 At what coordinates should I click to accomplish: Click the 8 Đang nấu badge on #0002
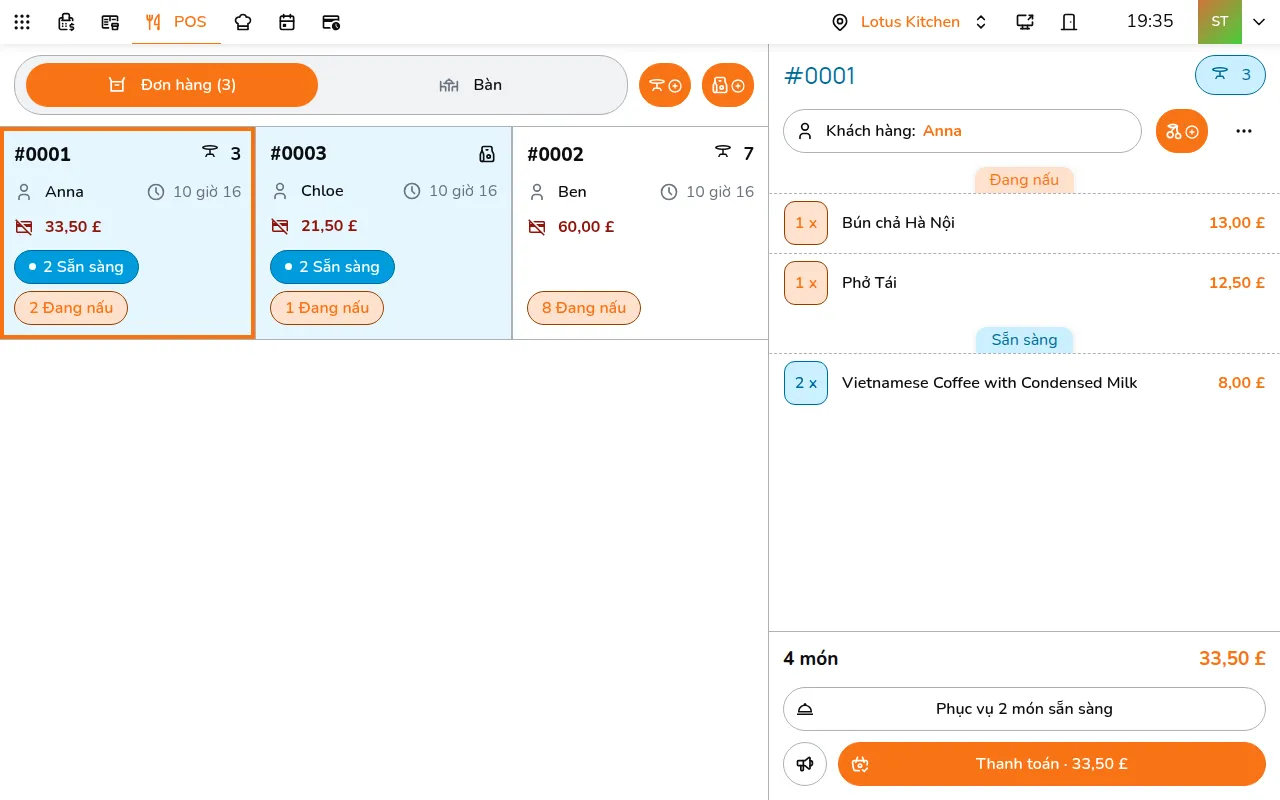(x=584, y=308)
